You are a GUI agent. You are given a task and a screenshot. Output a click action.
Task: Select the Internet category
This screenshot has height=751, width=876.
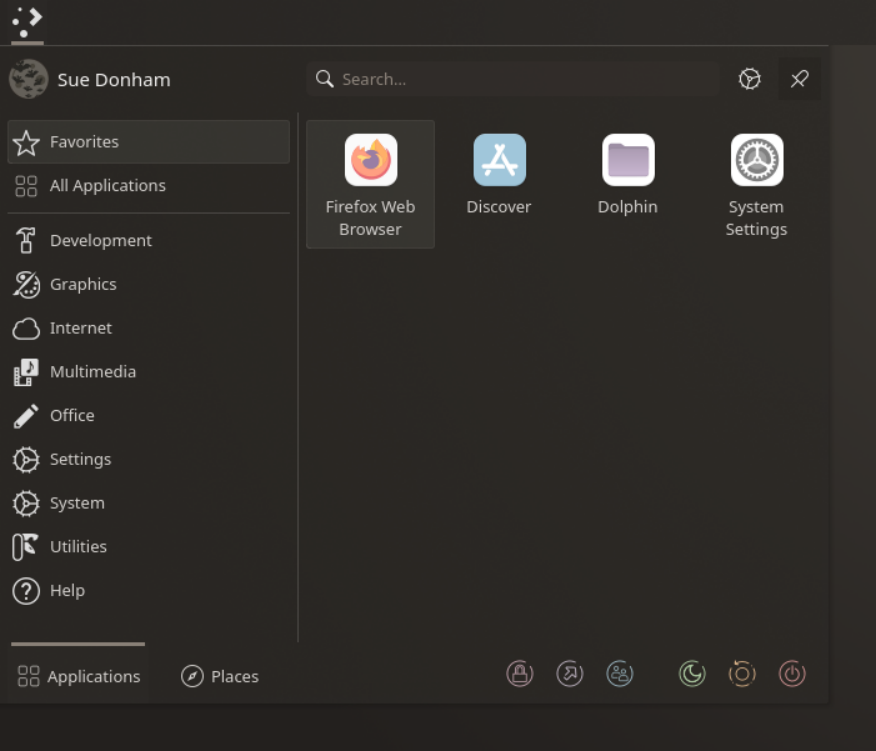pyautogui.click(x=149, y=328)
